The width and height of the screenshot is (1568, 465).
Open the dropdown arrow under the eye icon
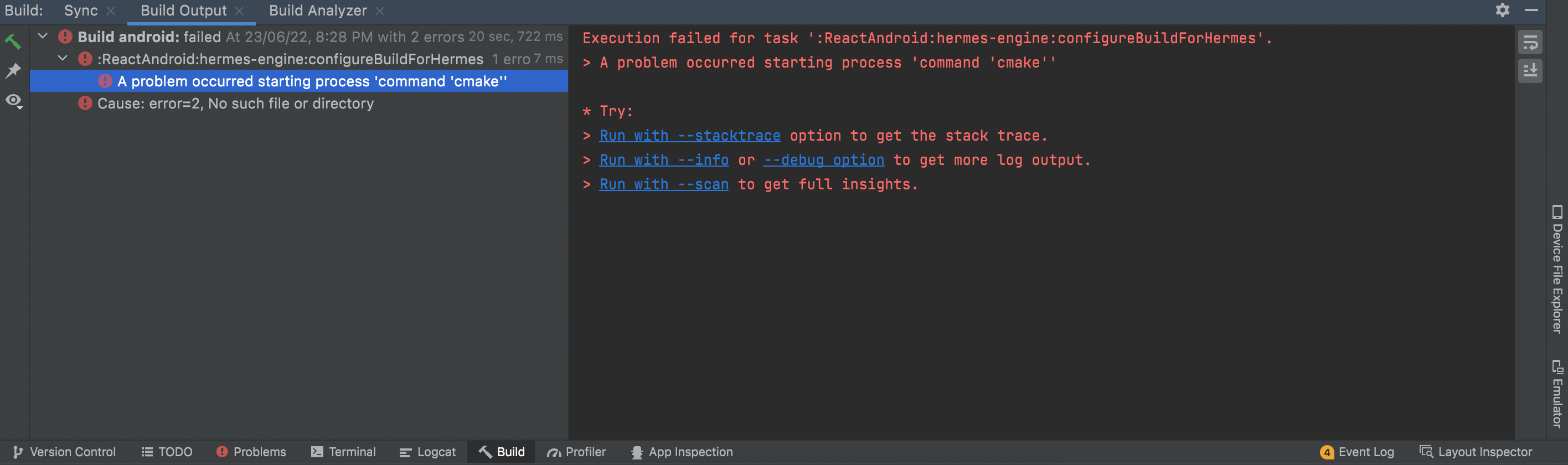coord(20,108)
